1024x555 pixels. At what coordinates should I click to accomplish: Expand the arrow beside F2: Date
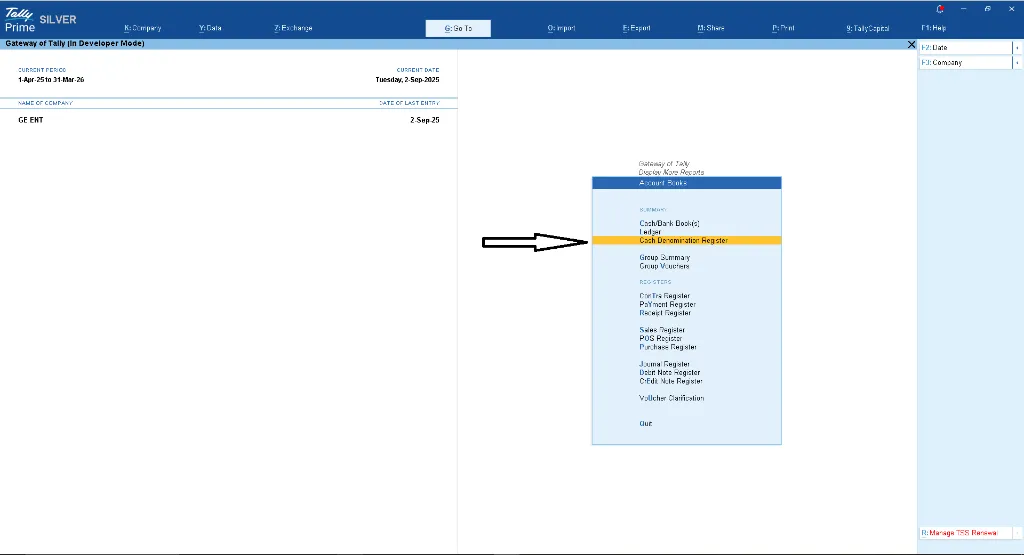point(1017,48)
